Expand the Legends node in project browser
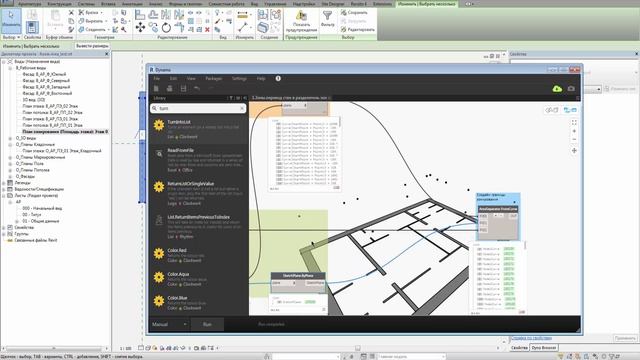 pos(4,183)
